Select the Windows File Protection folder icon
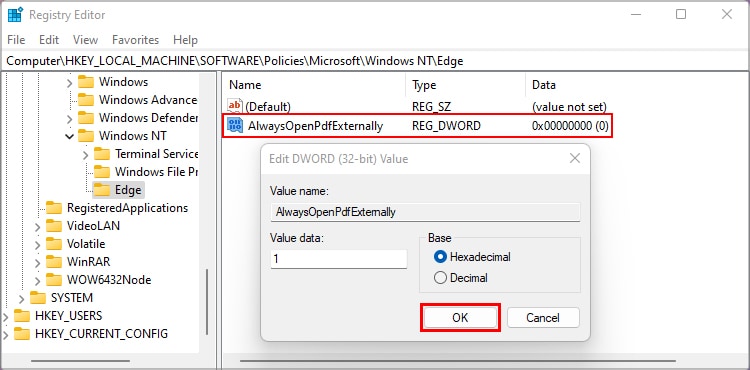 pos(102,172)
